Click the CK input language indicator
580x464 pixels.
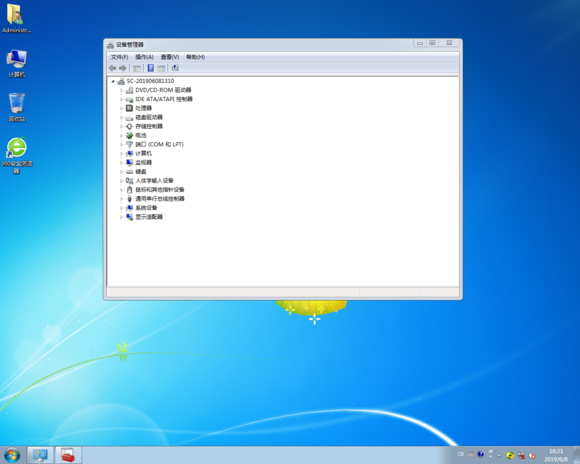(x=461, y=454)
